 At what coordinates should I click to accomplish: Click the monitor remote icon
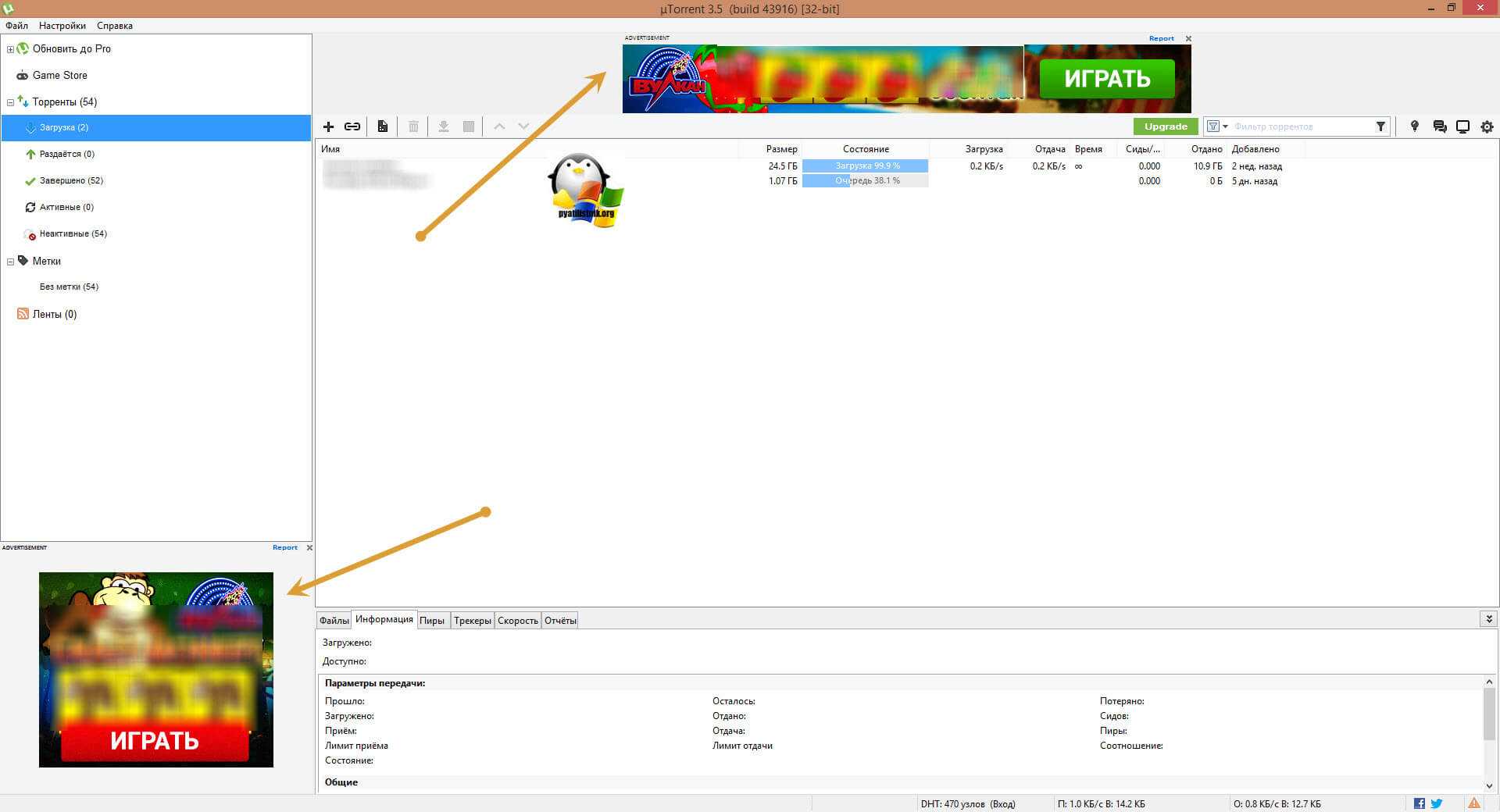point(1462,126)
